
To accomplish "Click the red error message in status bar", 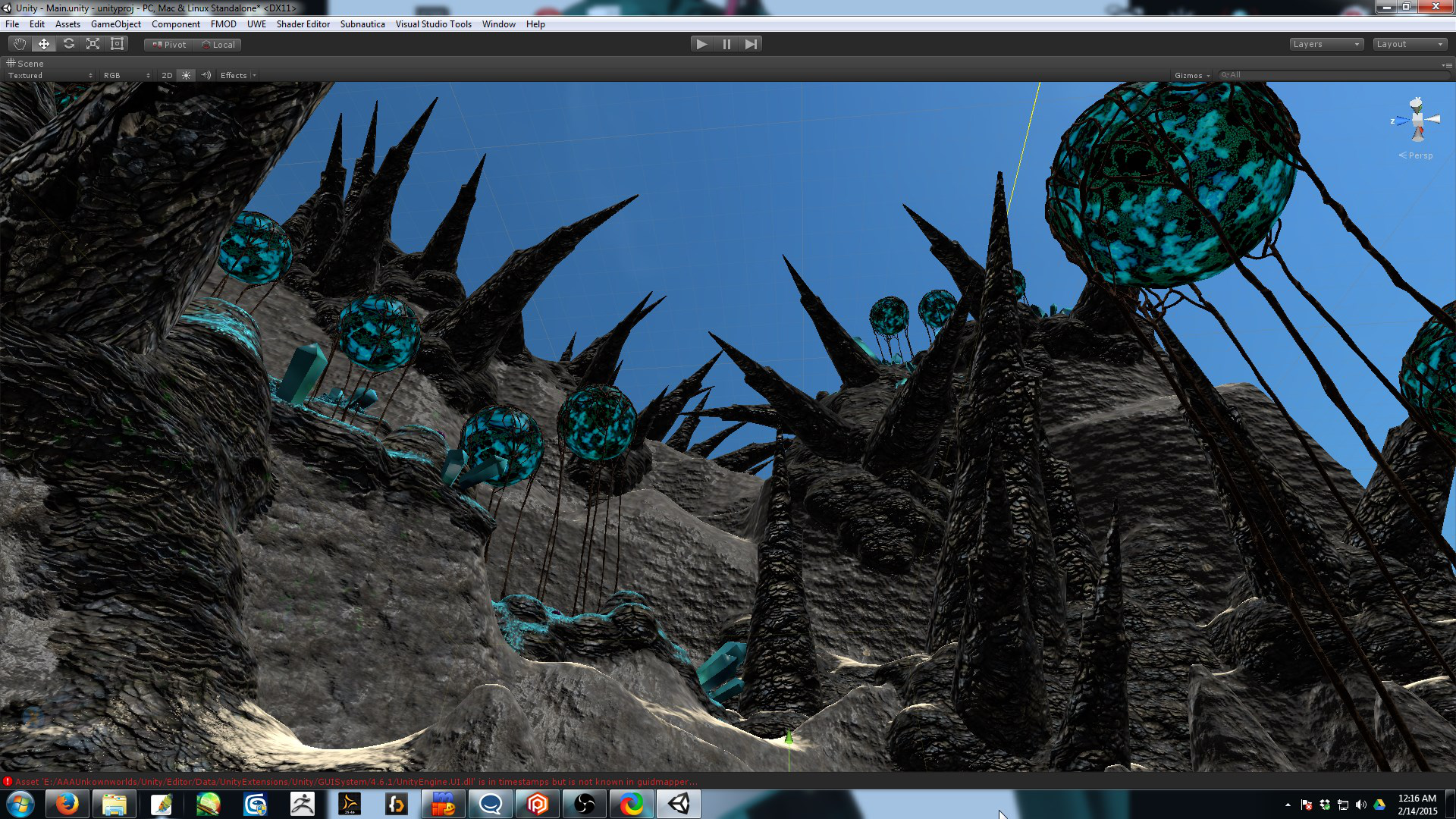I will point(356,782).
